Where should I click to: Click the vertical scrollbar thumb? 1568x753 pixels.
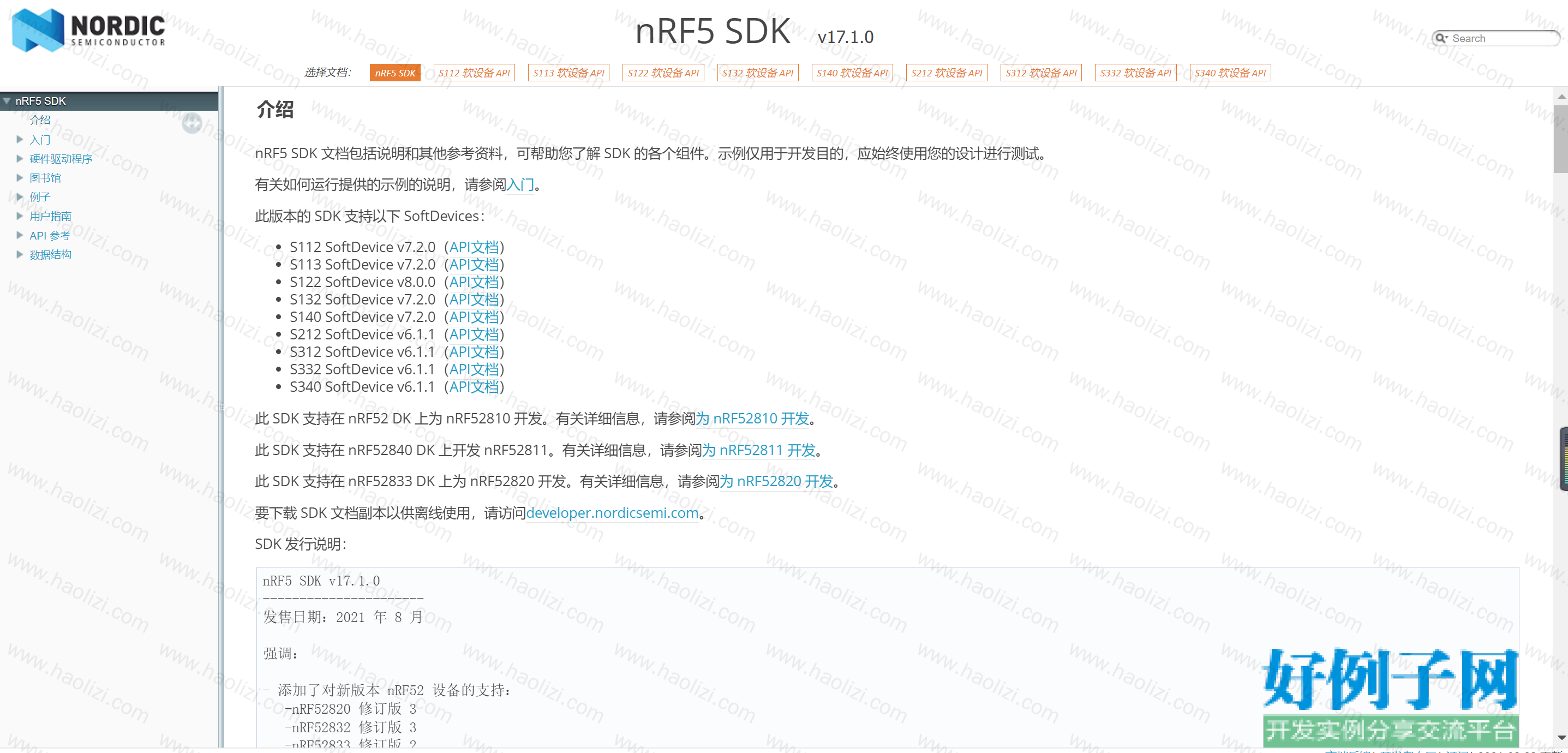coord(1561,139)
